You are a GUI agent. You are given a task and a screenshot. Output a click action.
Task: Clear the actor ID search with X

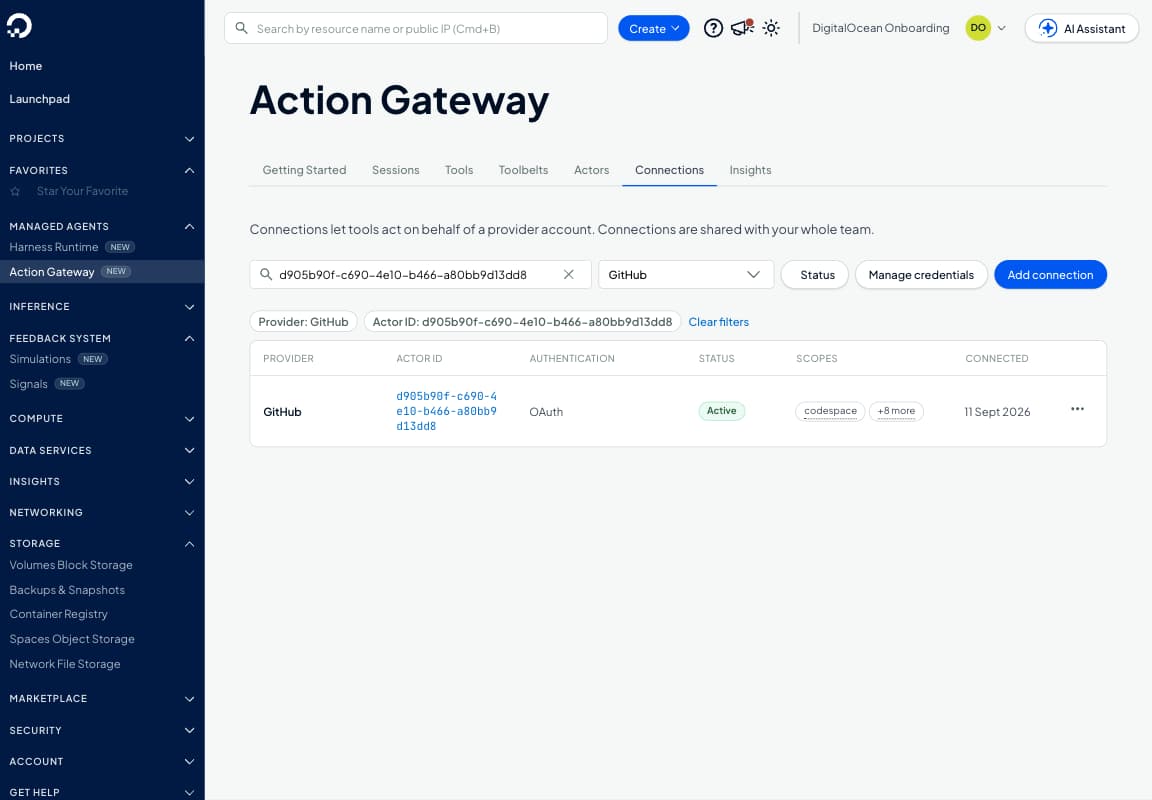569,275
